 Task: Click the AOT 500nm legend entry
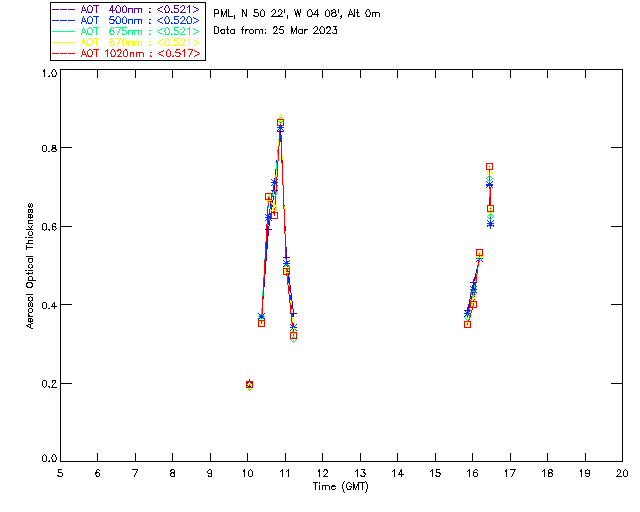pyautogui.click(x=126, y=20)
